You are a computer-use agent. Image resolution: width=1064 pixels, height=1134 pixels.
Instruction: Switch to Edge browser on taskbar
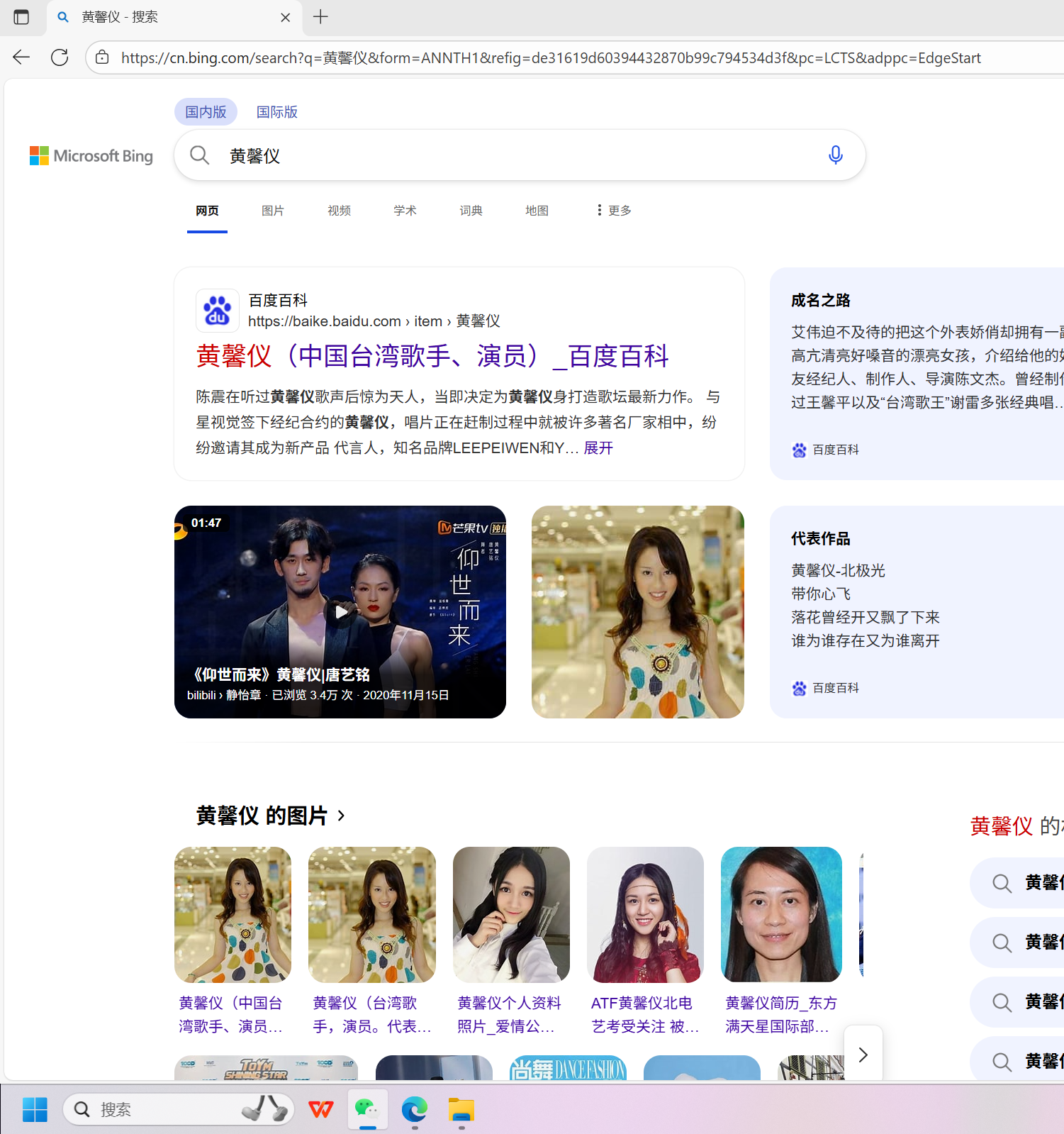coord(415,1109)
